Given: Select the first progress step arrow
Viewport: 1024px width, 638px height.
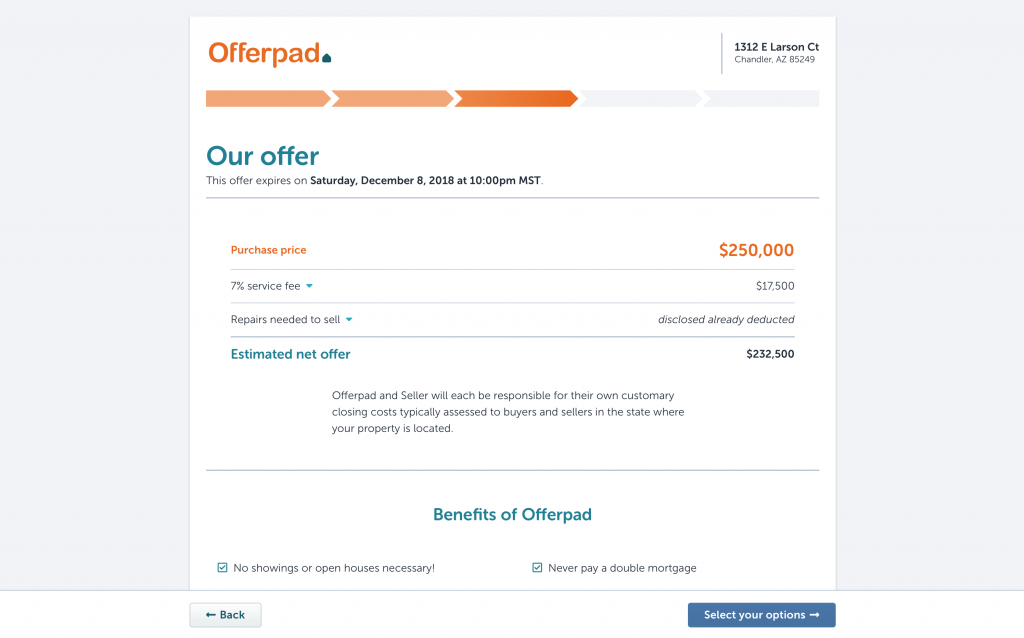Looking at the screenshot, I should pos(268,99).
